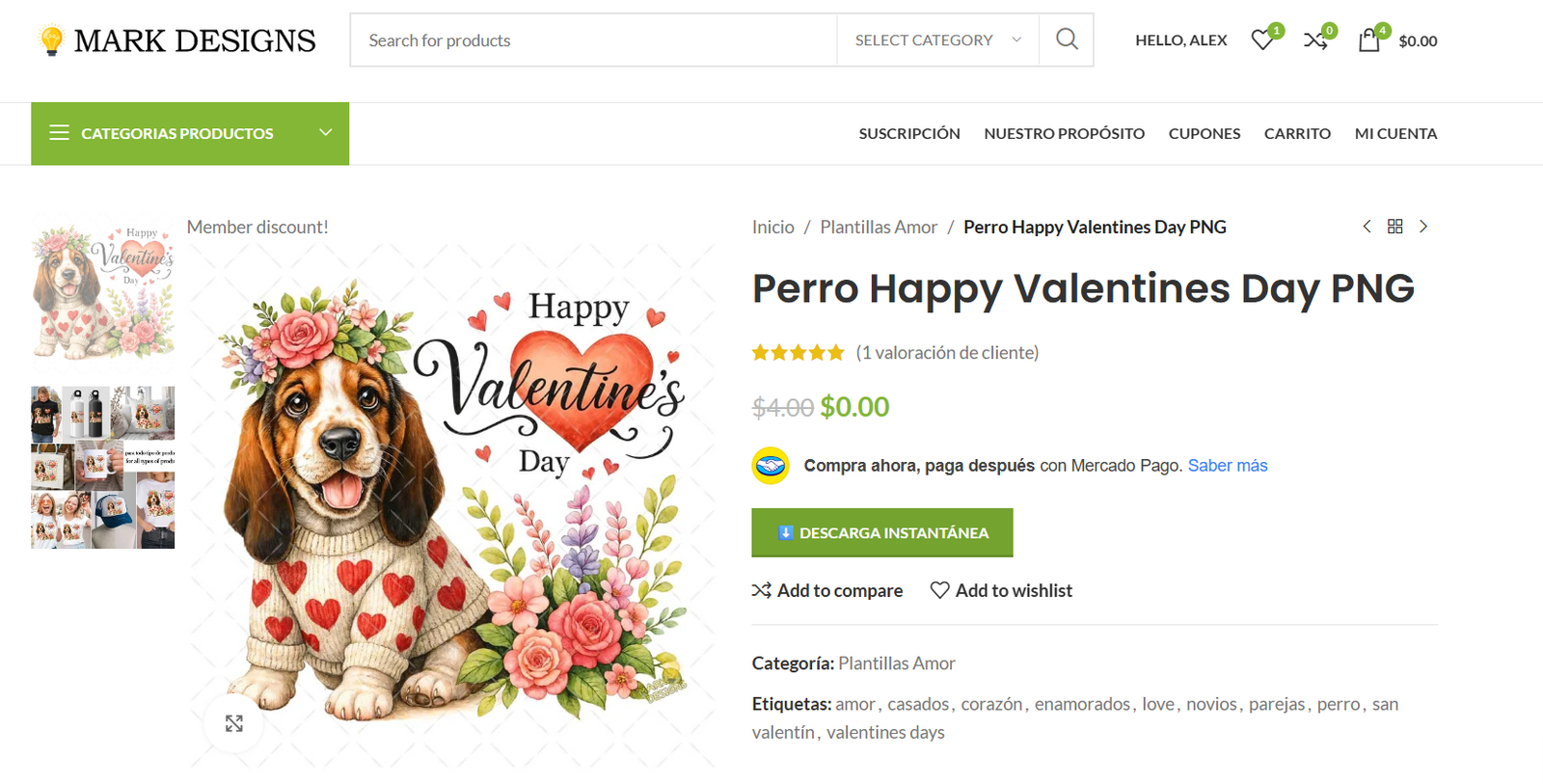
Task: Open the wishlist heart icon in header
Action: (x=1262, y=41)
